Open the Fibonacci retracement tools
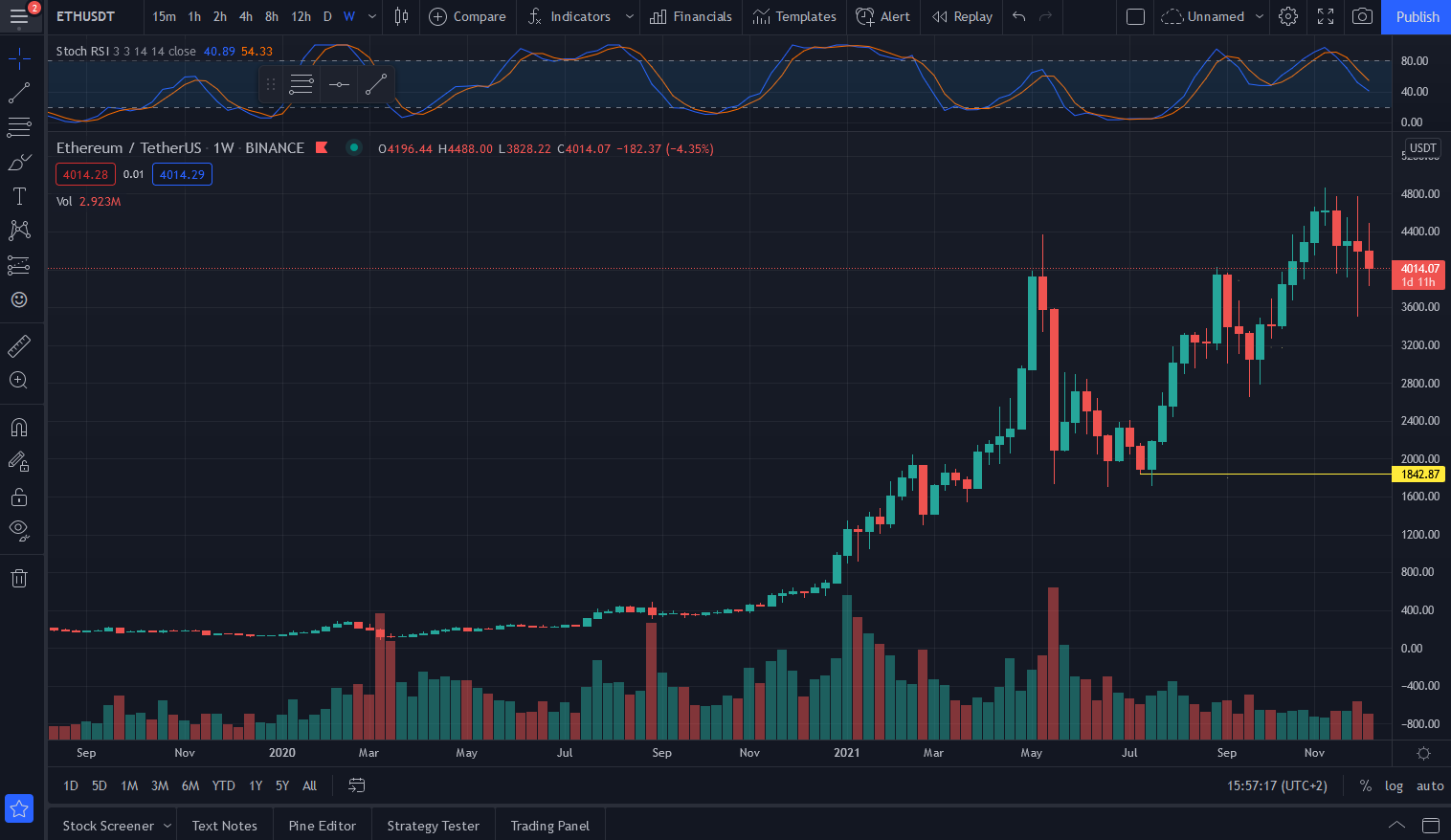1451x840 pixels. point(19,127)
